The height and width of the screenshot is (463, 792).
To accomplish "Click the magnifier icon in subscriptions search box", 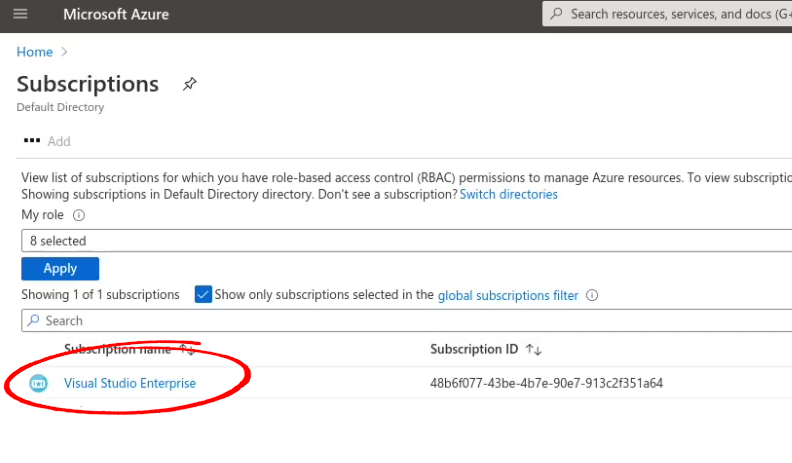I will [33, 320].
